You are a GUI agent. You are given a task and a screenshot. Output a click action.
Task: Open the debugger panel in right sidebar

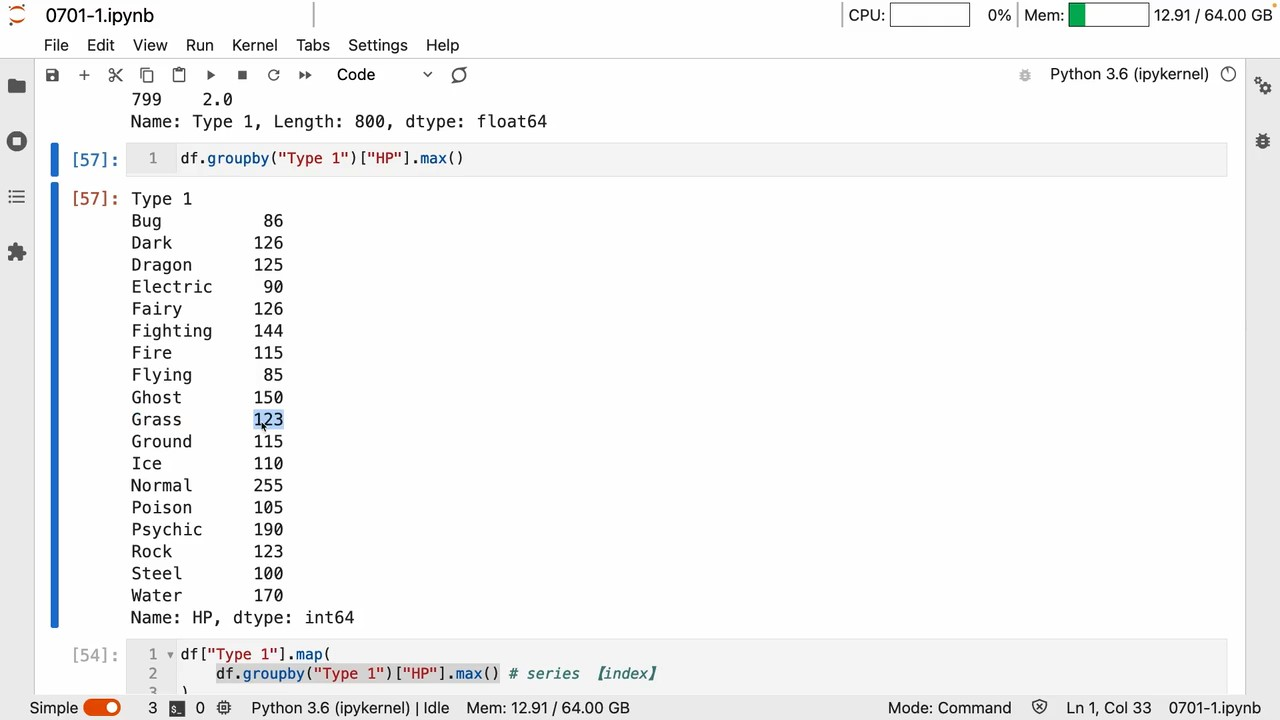(x=1263, y=141)
